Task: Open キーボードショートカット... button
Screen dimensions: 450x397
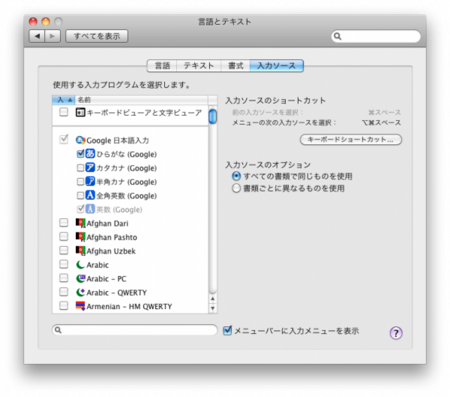Action: (351, 139)
